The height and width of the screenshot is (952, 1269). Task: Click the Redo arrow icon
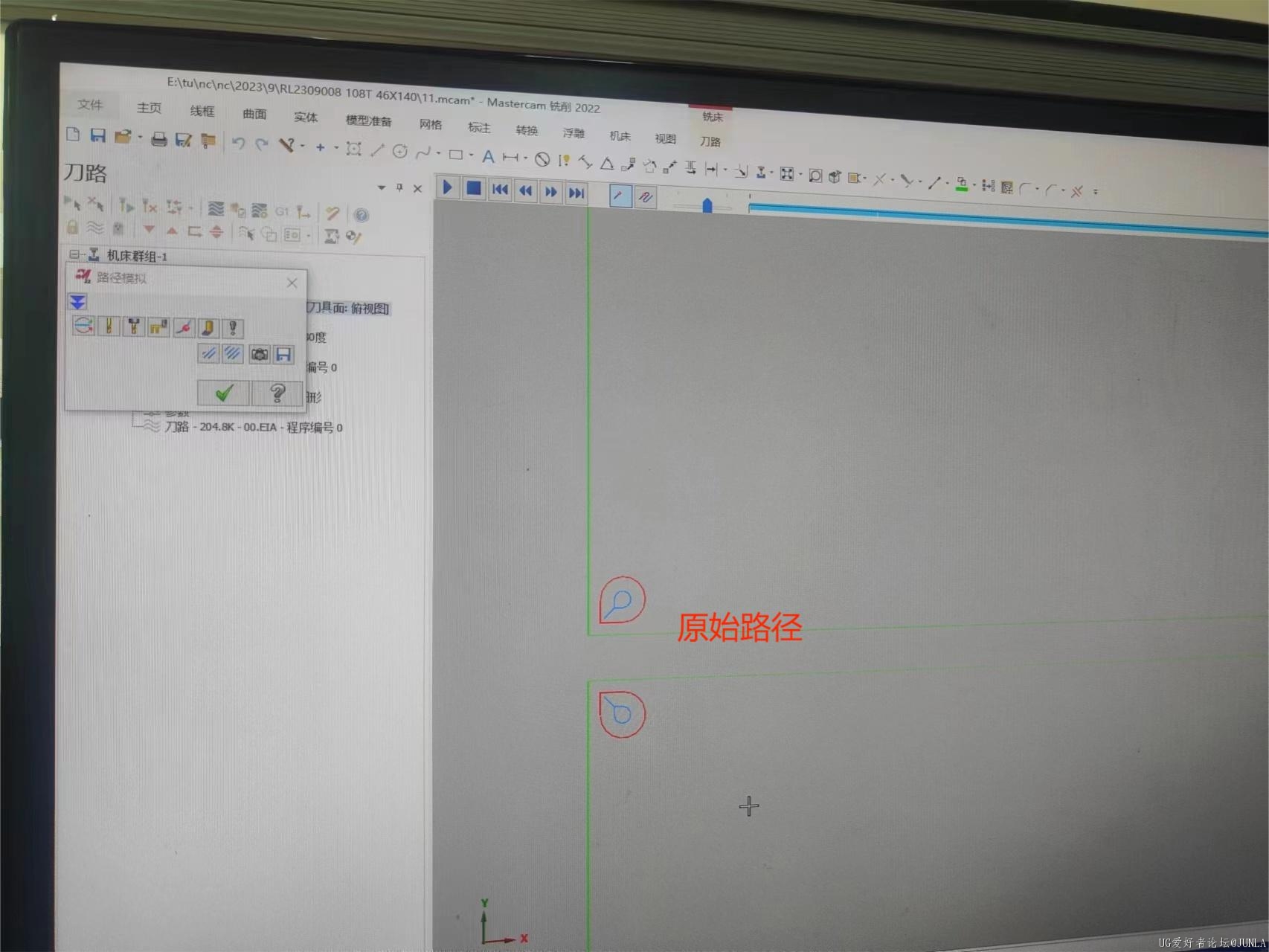261,144
